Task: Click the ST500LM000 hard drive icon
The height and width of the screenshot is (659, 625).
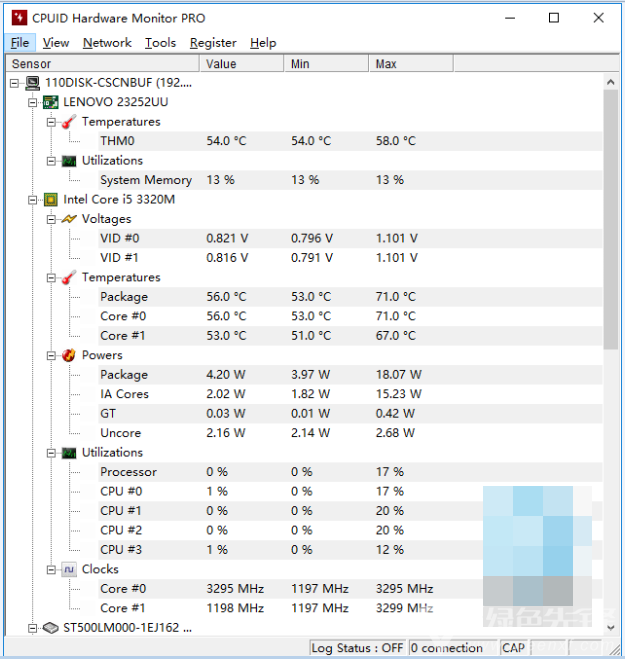Action: point(51,628)
